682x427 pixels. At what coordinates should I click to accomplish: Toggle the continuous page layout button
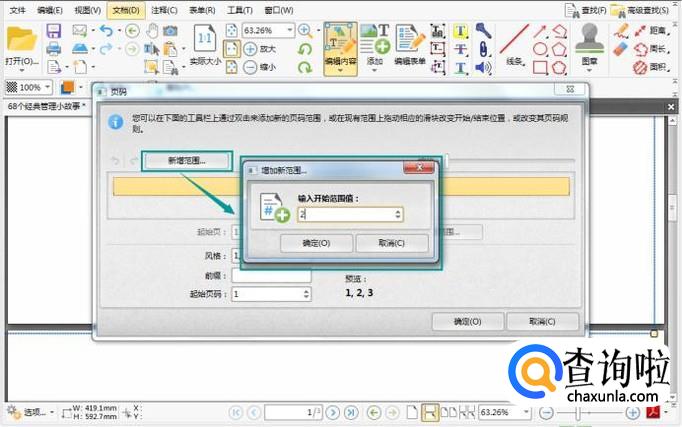[430, 412]
